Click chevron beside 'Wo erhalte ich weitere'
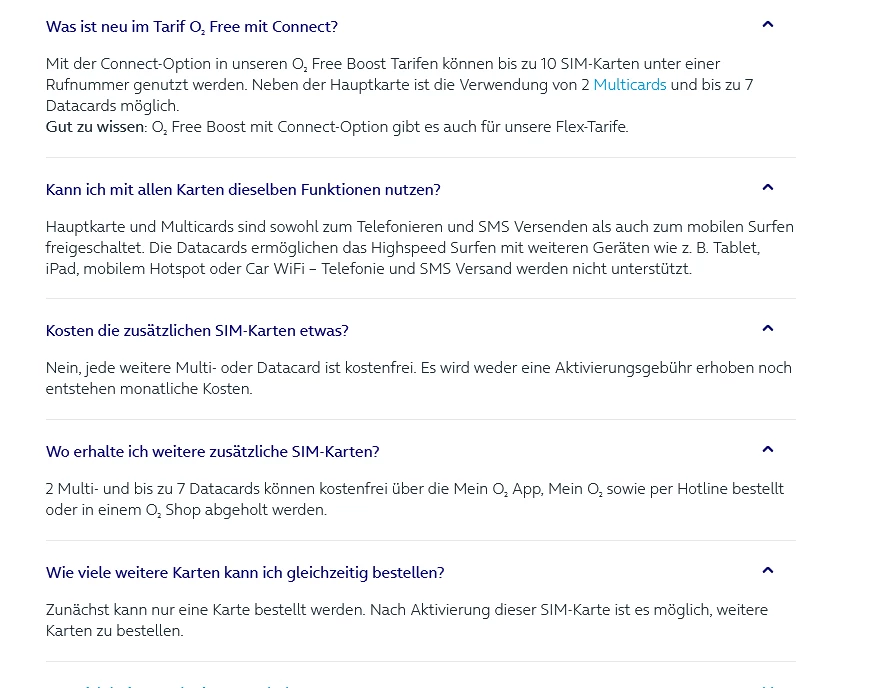The height and width of the screenshot is (688, 883). pos(767,450)
